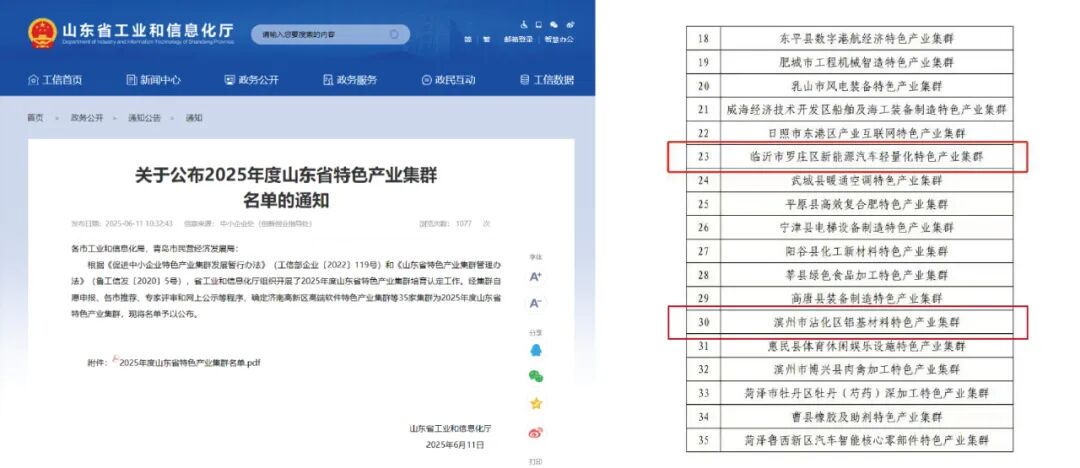
Task: Share article via QQ penguin icon
Action: (535, 350)
